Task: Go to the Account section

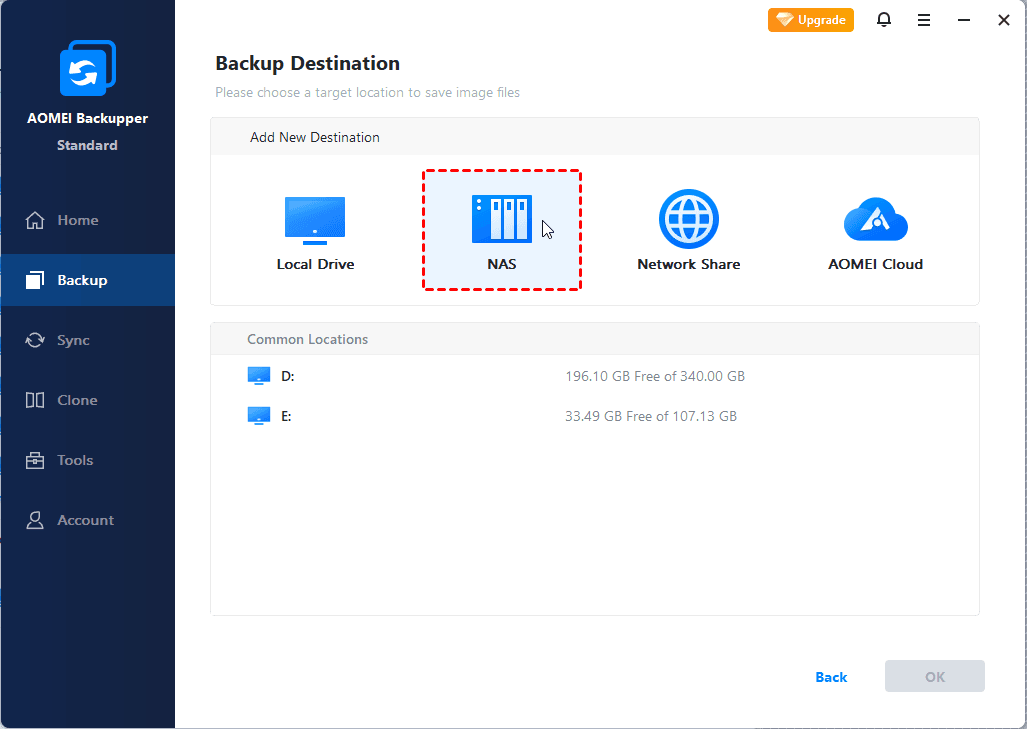Action: pyautogui.click(x=85, y=520)
